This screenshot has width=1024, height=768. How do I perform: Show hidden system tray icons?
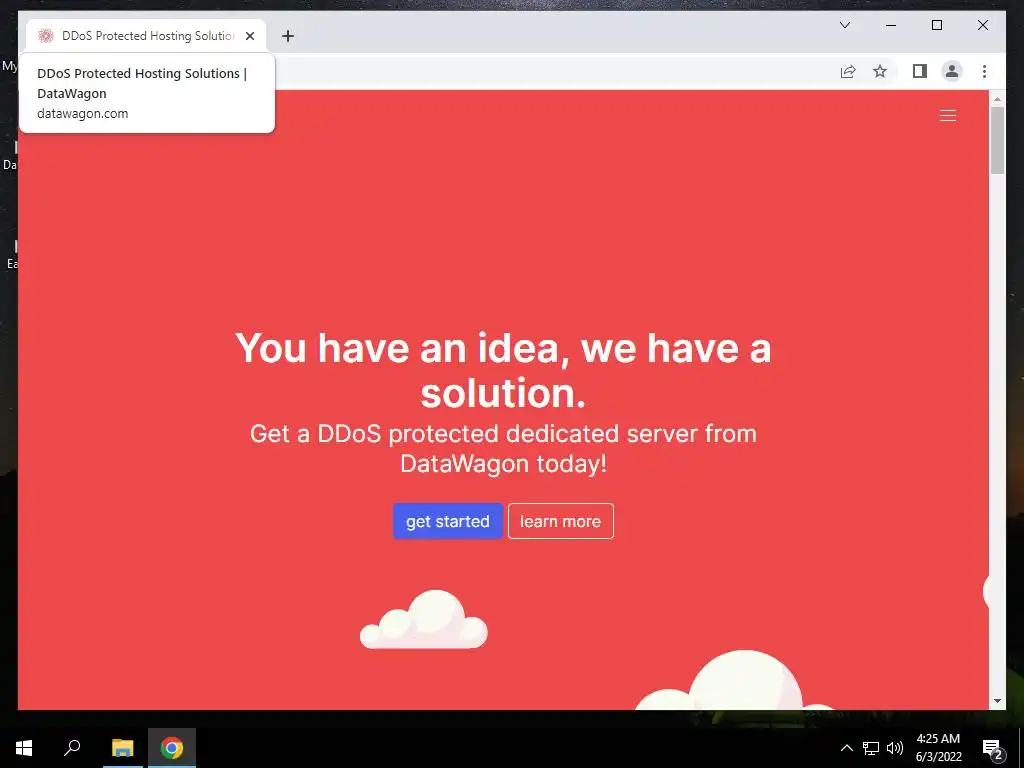(846, 748)
